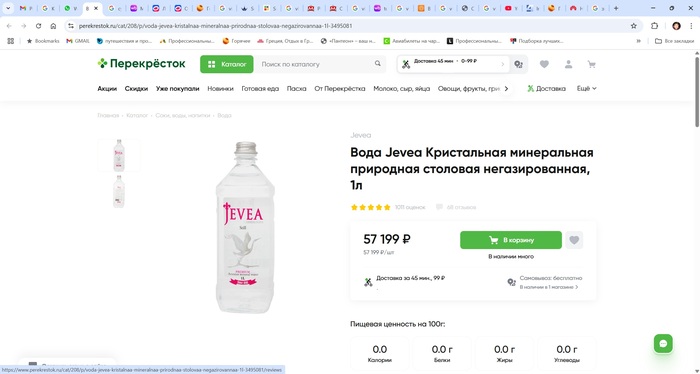
Task: Select the second bottle thumbnail image
Action: click(x=119, y=191)
